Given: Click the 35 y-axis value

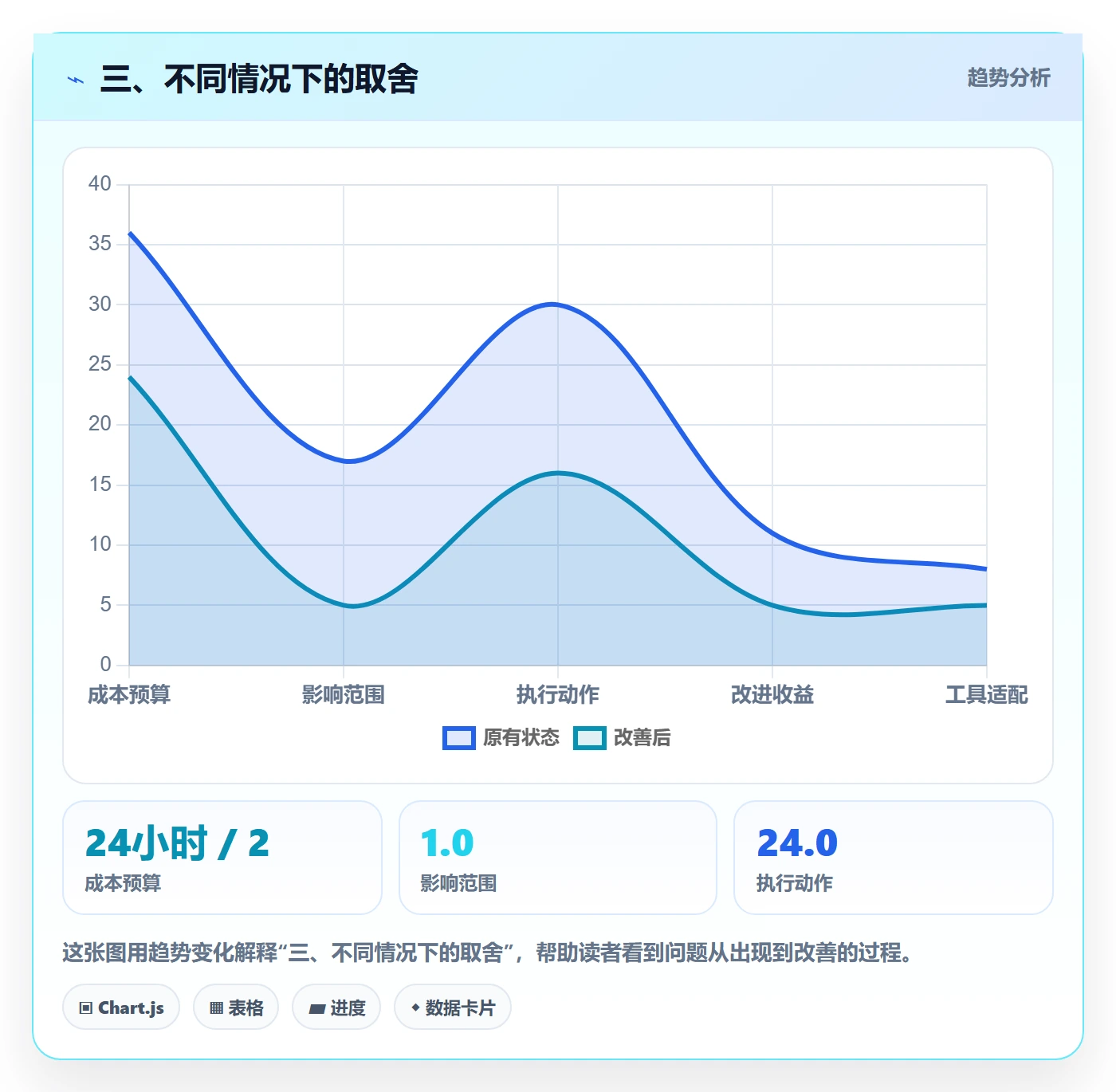Looking at the screenshot, I should click(x=100, y=244).
